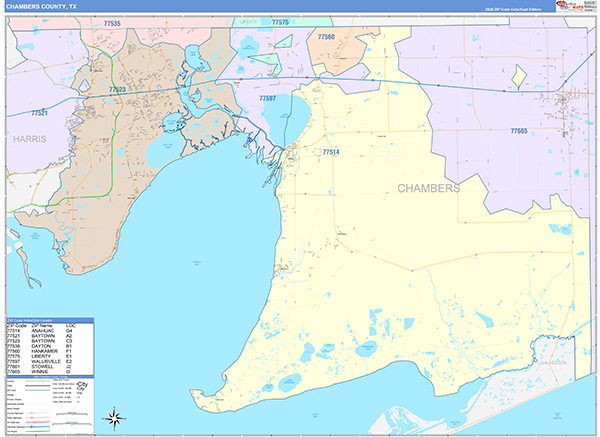Select the HANKAMER row in the ZIP index

tap(50, 351)
